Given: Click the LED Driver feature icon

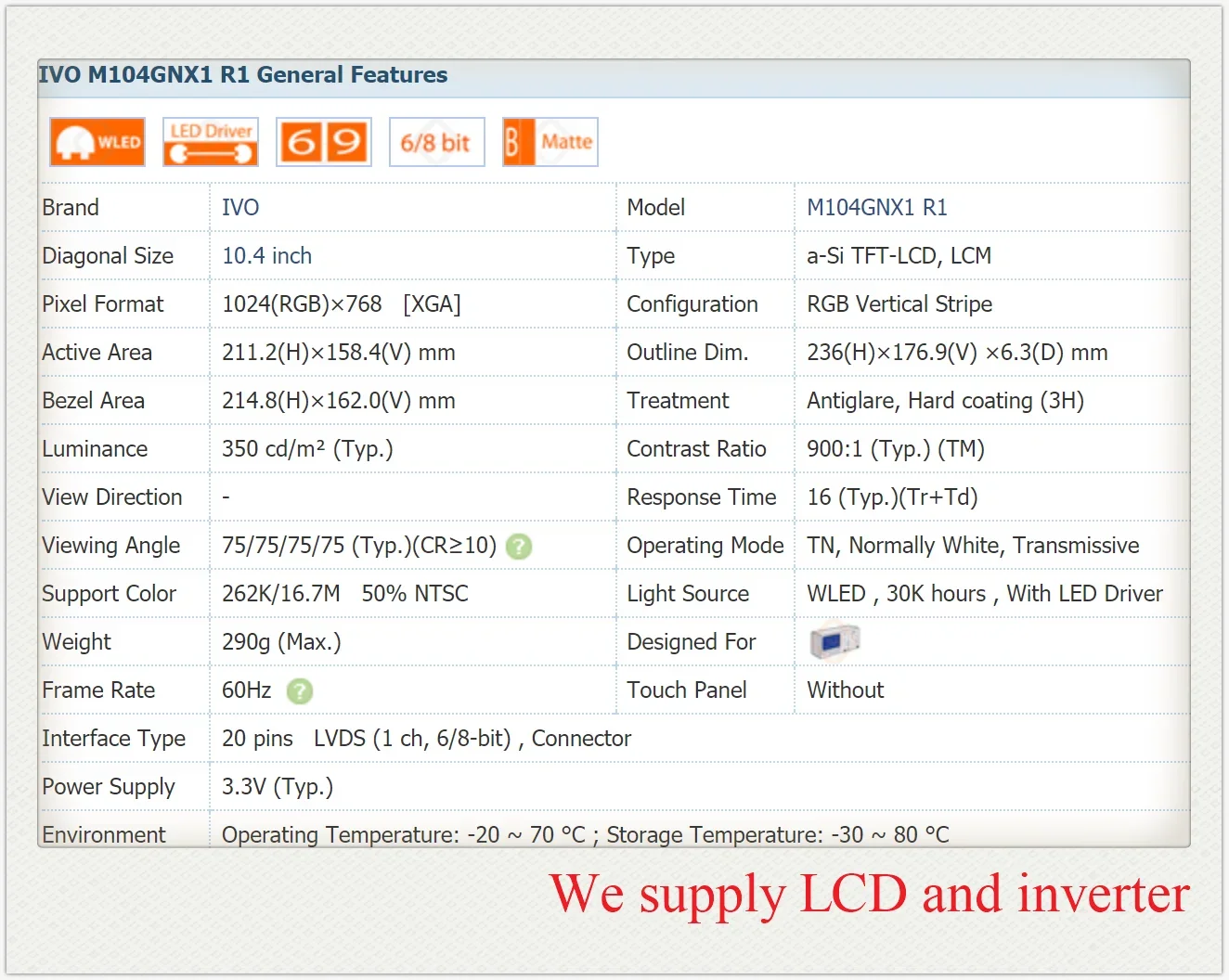Looking at the screenshot, I should (211, 142).
